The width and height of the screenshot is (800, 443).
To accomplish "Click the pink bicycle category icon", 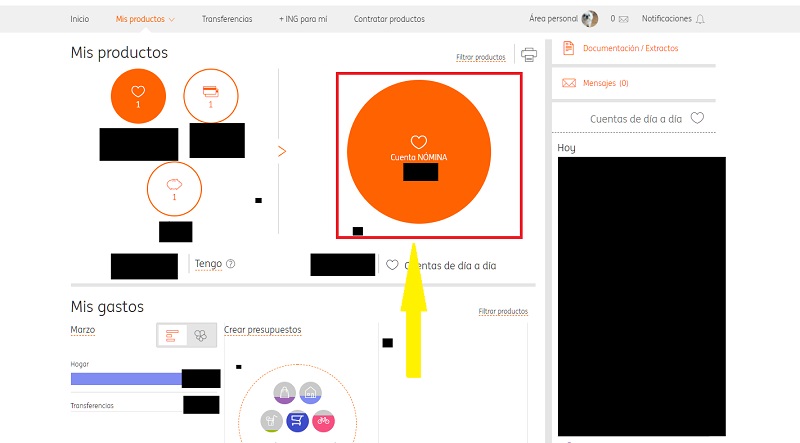I will point(323,421).
